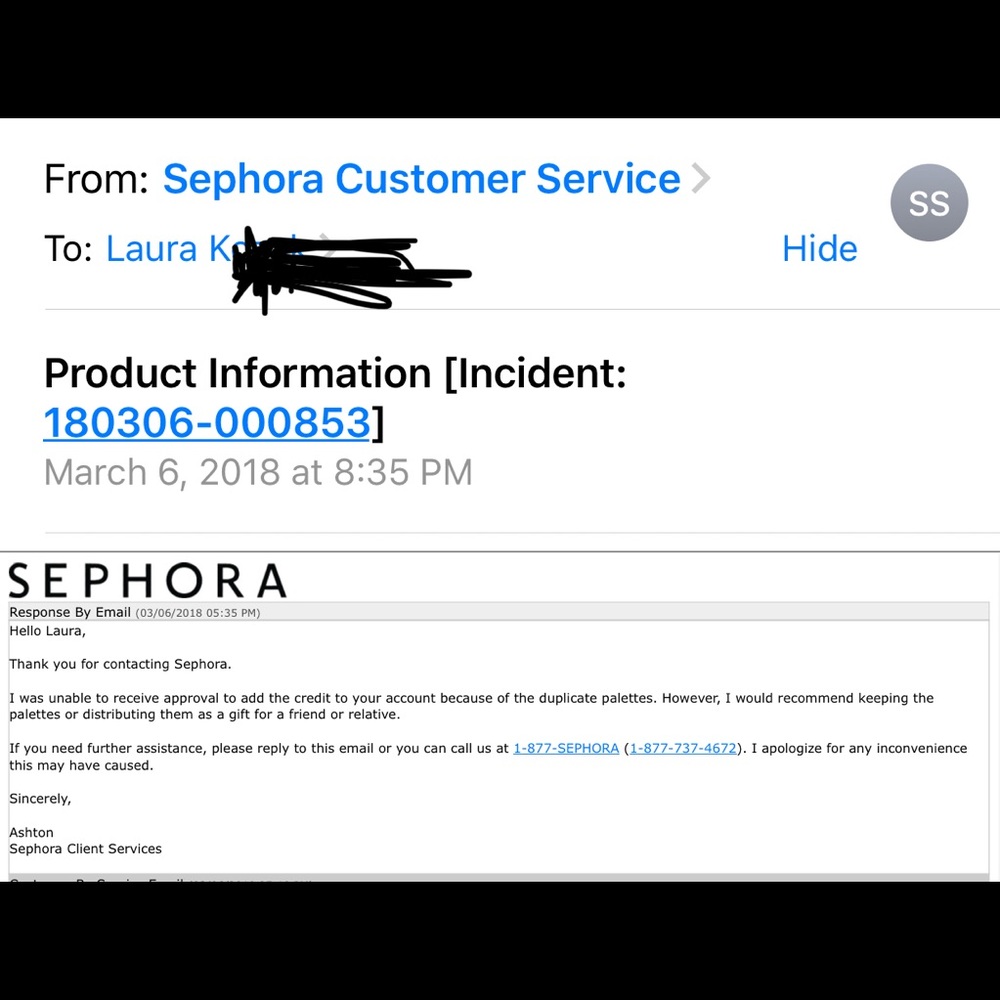Click the duplicate palettes paragraph text
Screen dimensions: 1000x1000
click(471, 706)
